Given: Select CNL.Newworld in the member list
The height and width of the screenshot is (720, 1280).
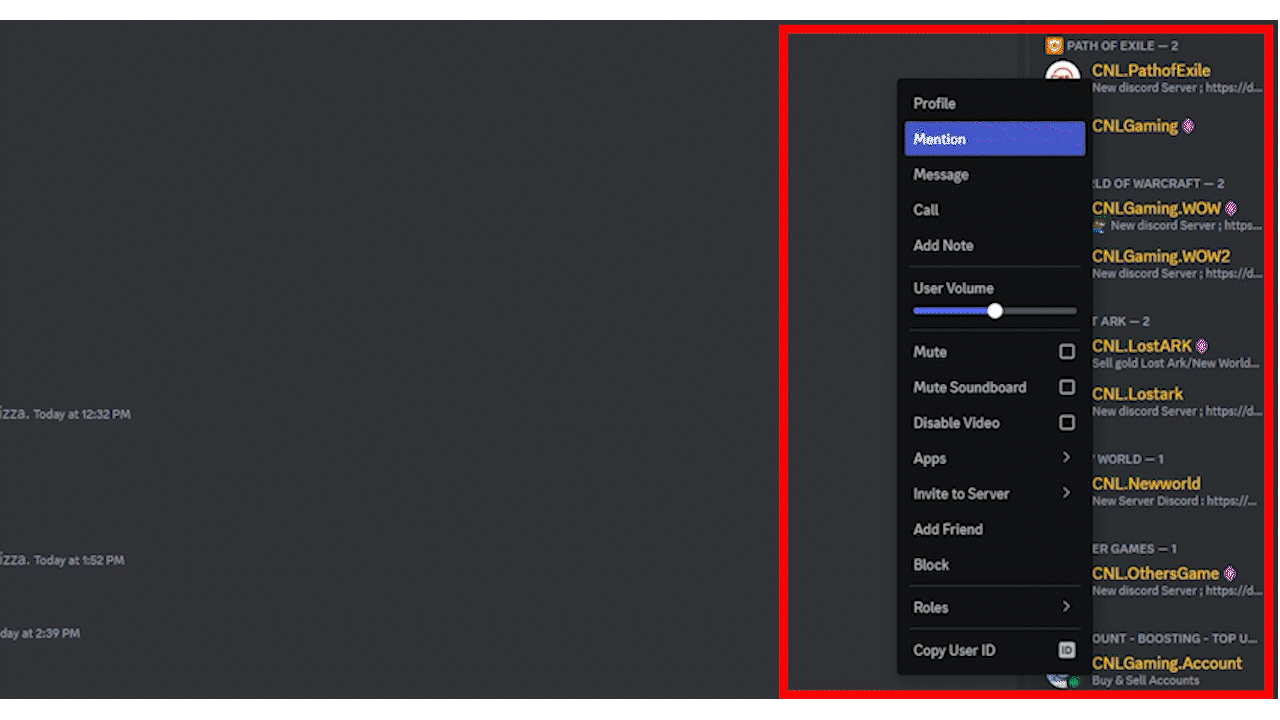Looking at the screenshot, I should [x=1146, y=484].
